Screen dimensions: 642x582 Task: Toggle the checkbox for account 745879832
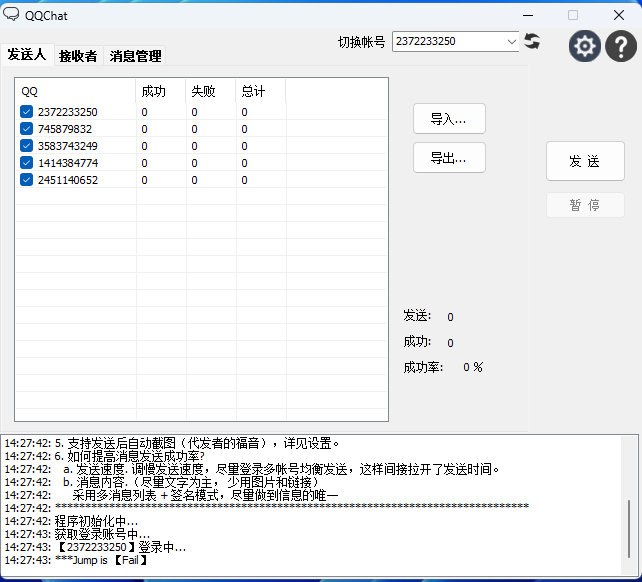(x=27, y=129)
